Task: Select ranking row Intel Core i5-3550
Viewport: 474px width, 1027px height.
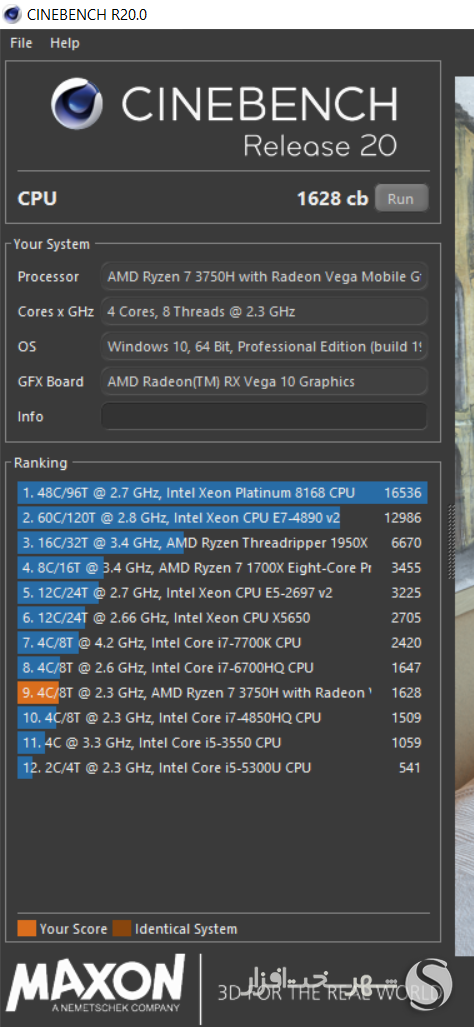Action: point(223,742)
